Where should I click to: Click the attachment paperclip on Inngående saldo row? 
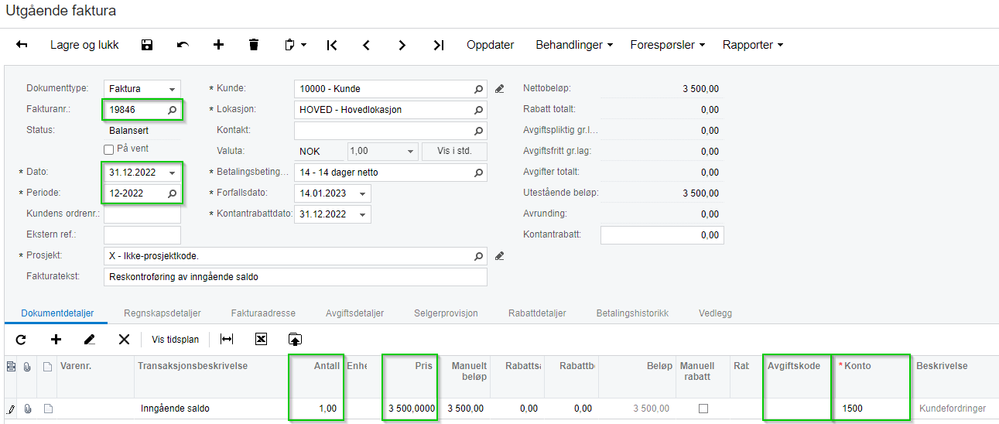tap(28, 408)
